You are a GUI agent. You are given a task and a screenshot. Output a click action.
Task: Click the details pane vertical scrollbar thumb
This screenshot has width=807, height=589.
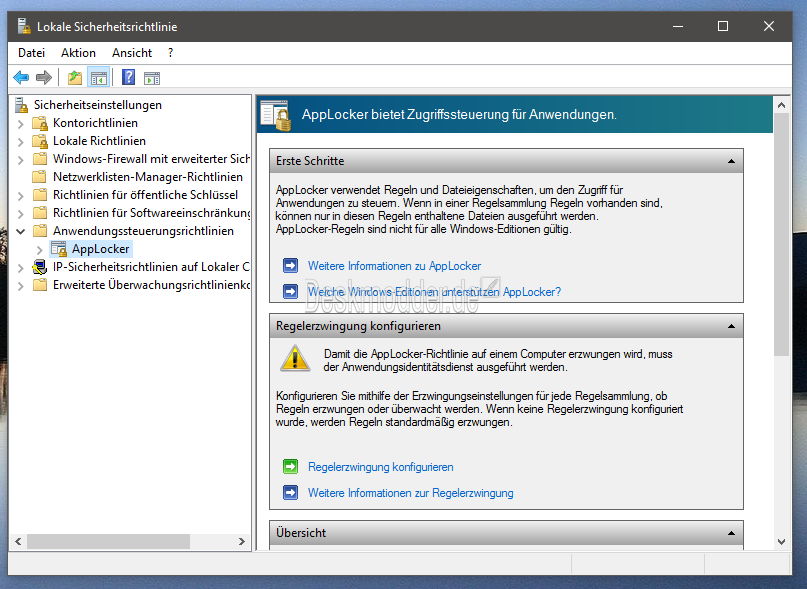[x=781, y=234]
